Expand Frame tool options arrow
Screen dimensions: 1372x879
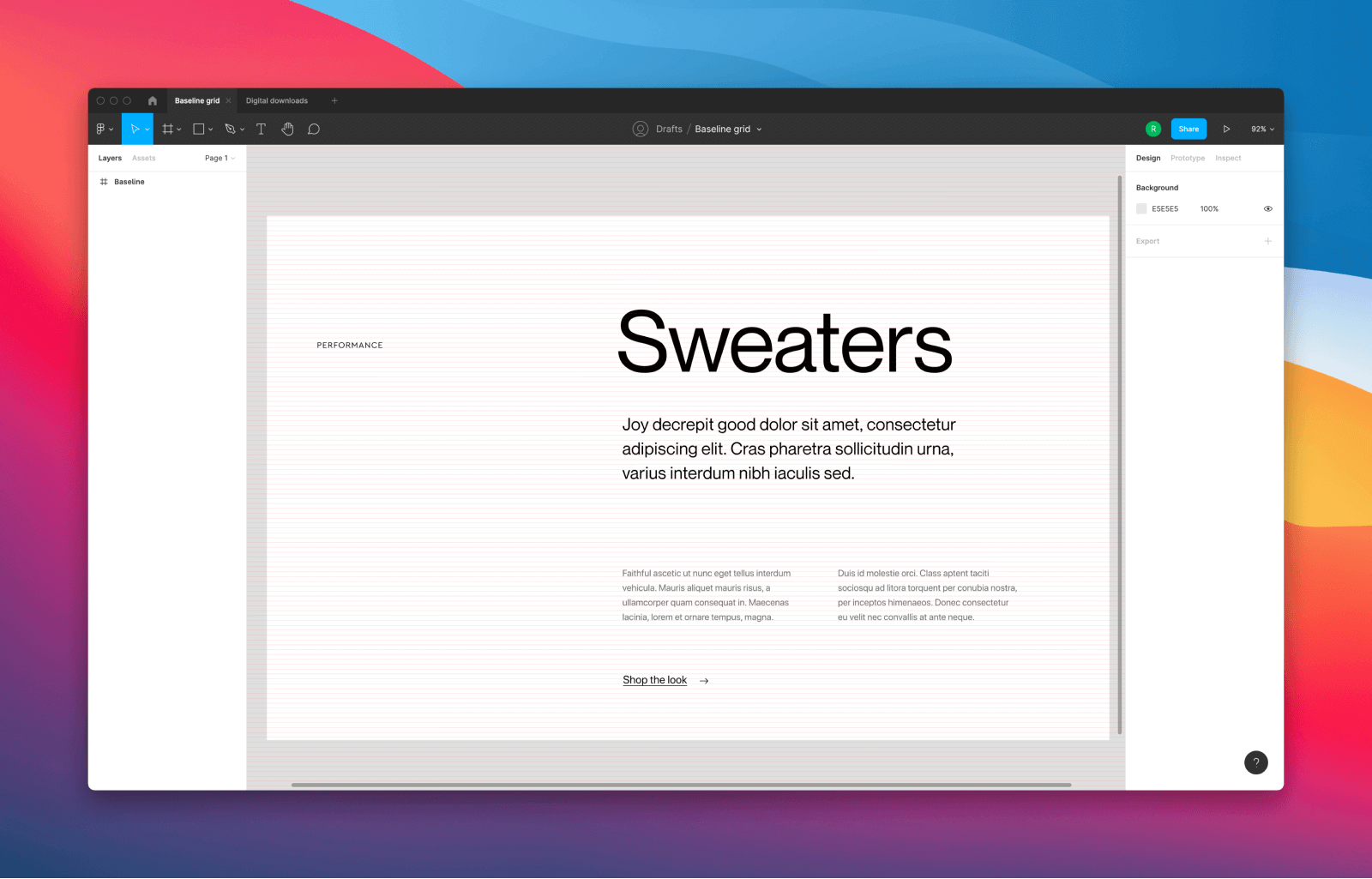pyautogui.click(x=179, y=129)
